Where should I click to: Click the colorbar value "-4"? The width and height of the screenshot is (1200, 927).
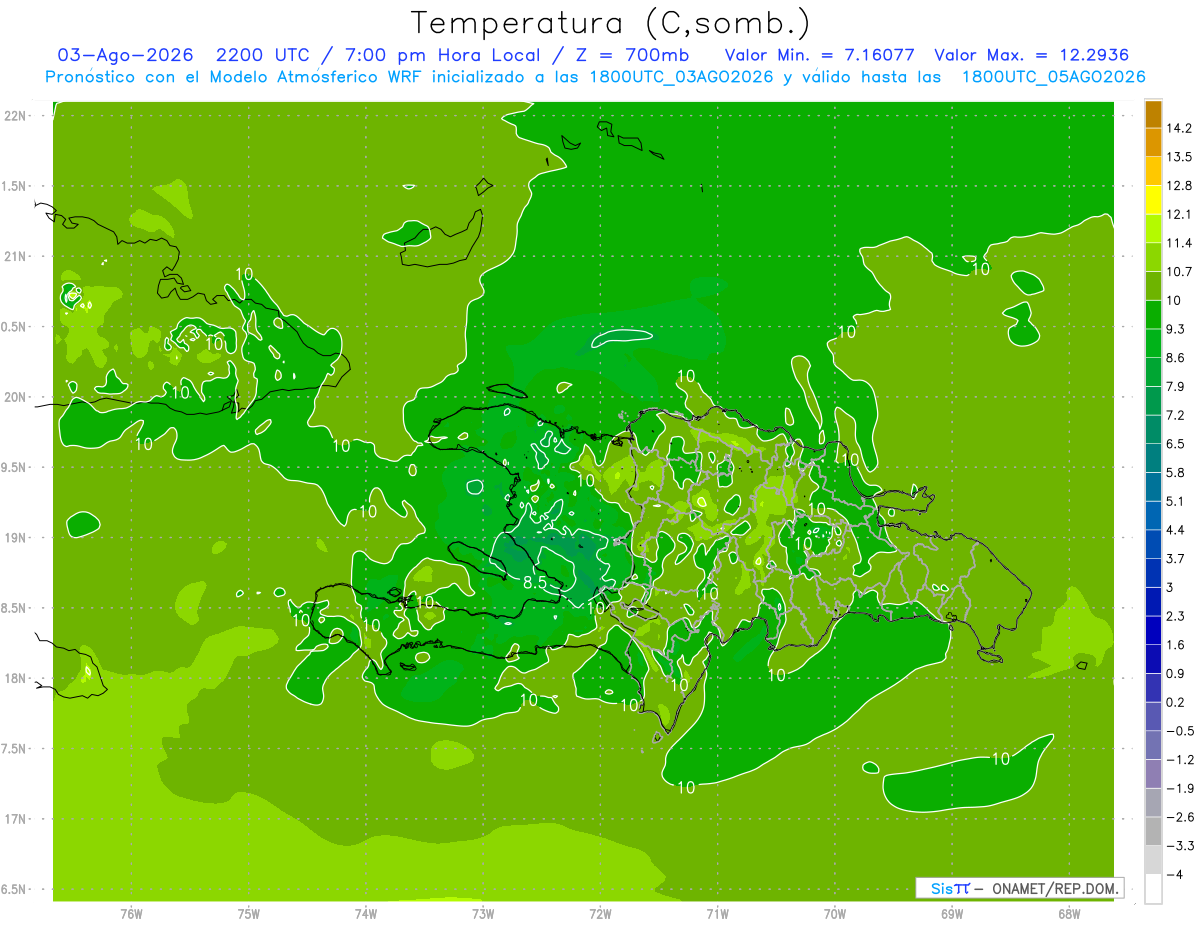click(1174, 874)
